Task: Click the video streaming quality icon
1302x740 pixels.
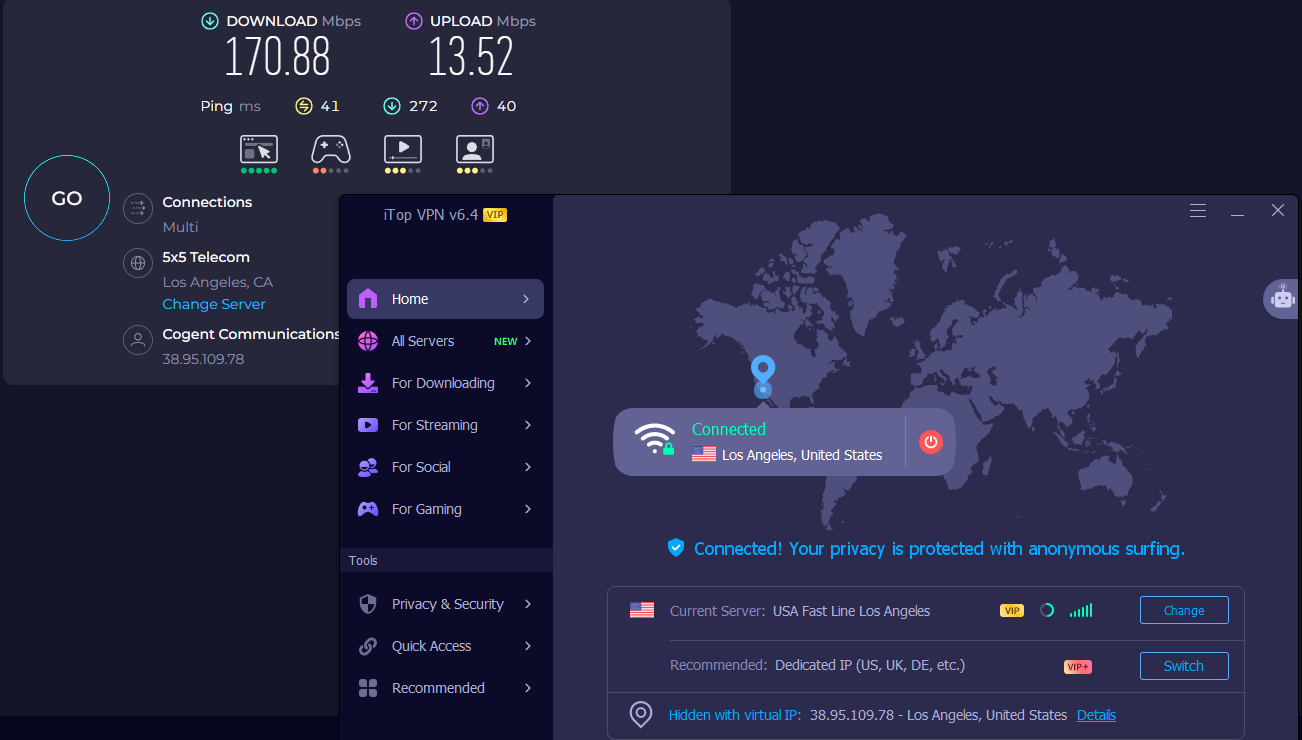Action: pyautogui.click(x=402, y=150)
